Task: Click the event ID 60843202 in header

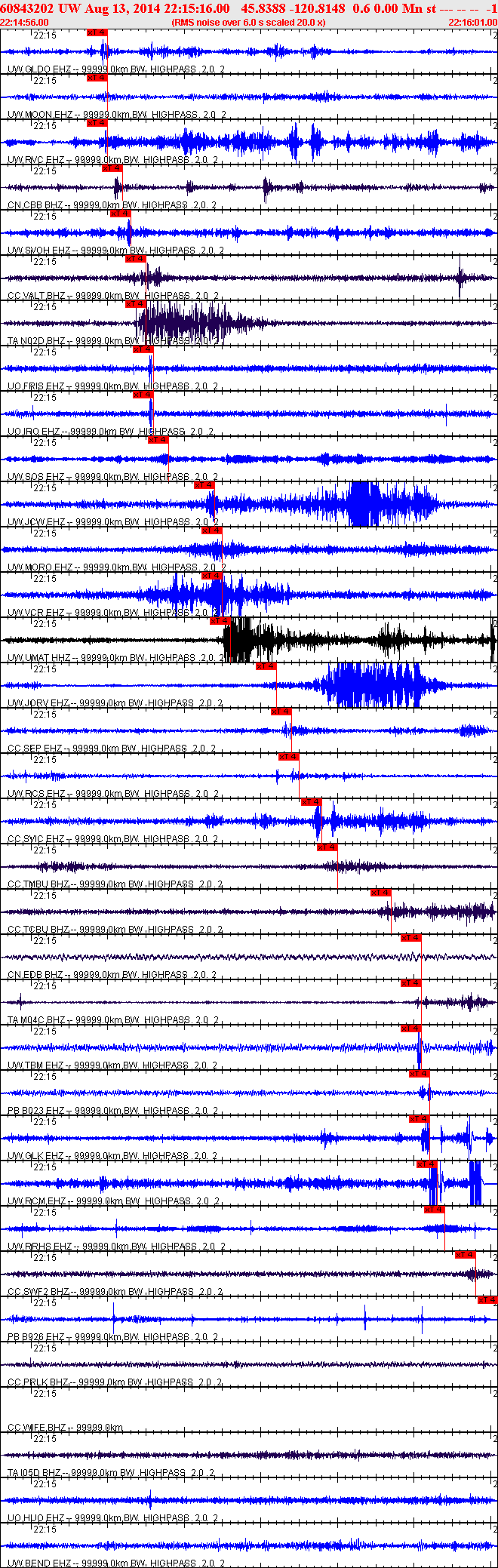Action: pyautogui.click(x=27, y=8)
